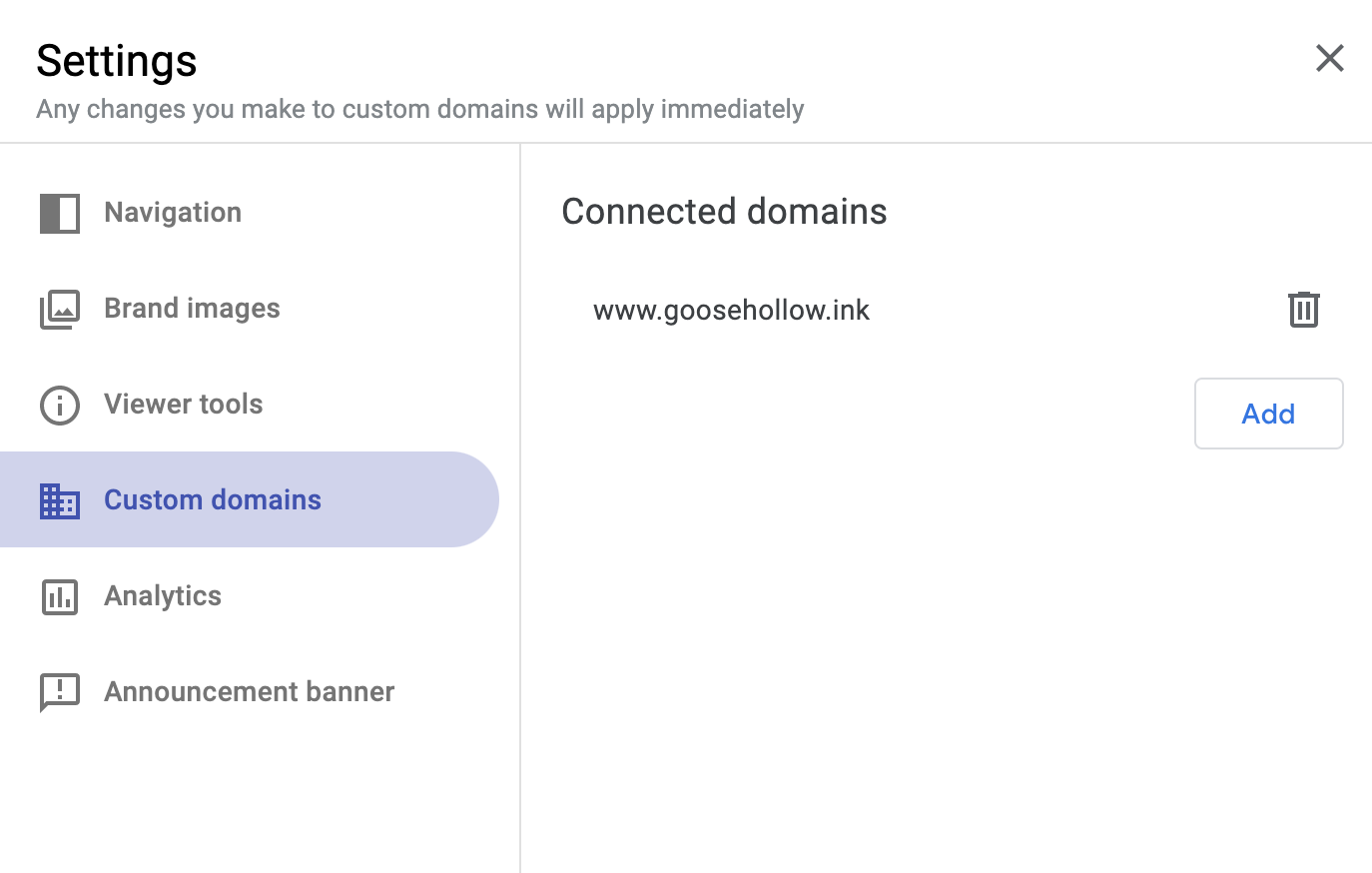This screenshot has height=873, width=1372.
Task: Click the Navigation sidebar icon
Action: coord(60,213)
